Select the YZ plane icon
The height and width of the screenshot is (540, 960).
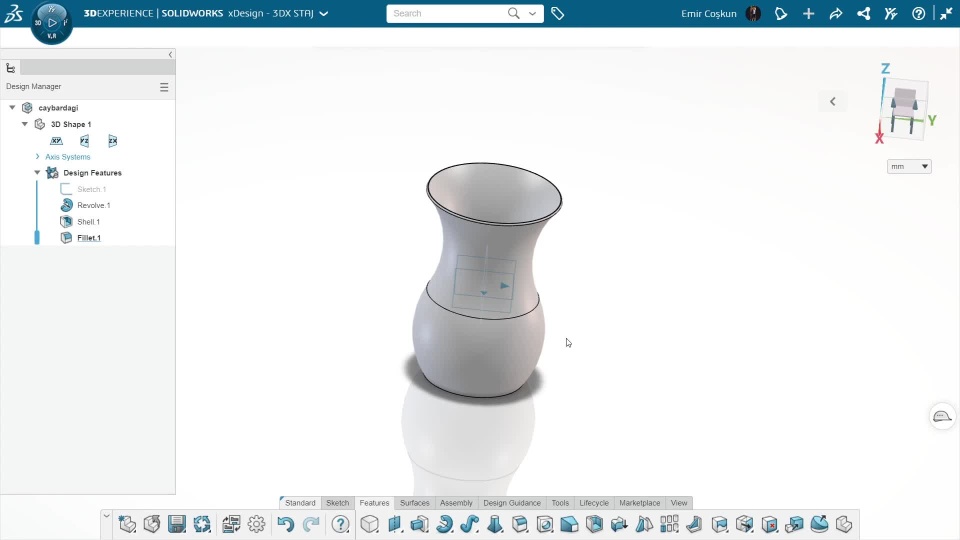tap(84, 141)
